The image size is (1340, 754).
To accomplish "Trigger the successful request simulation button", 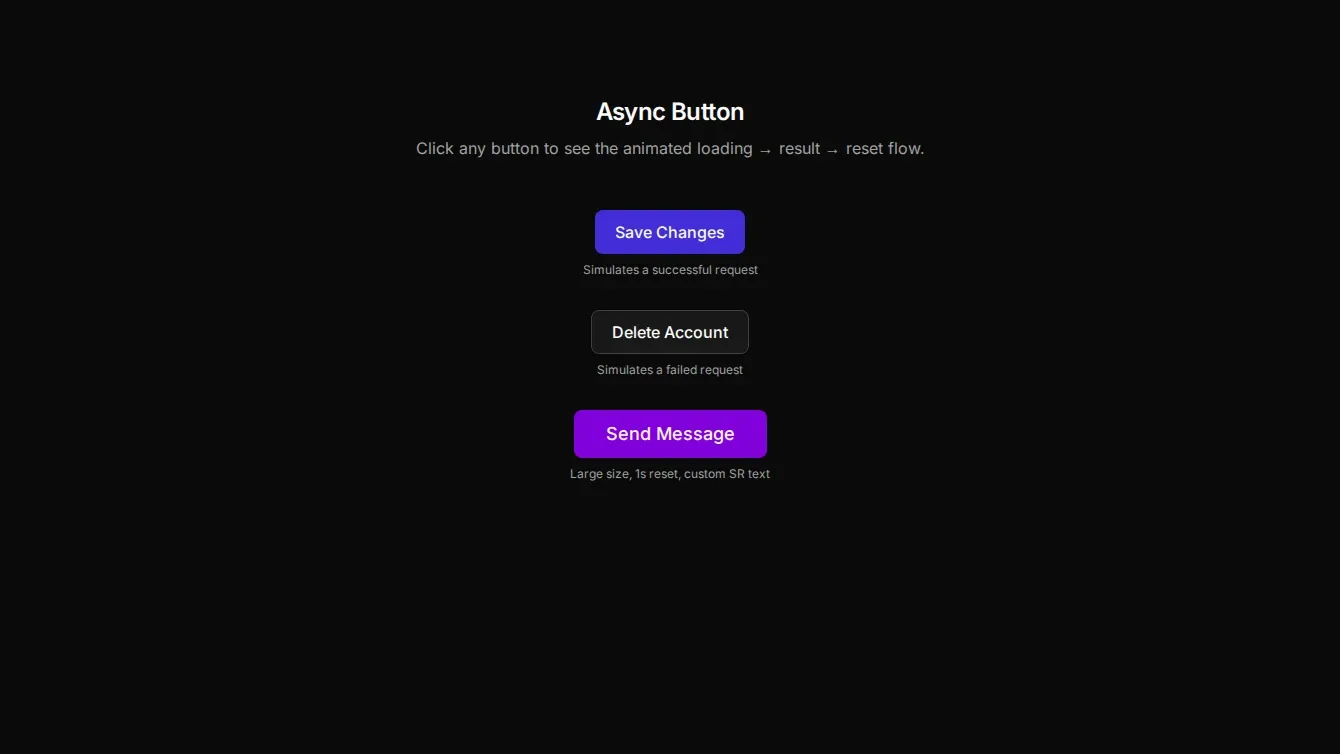I will (x=670, y=232).
